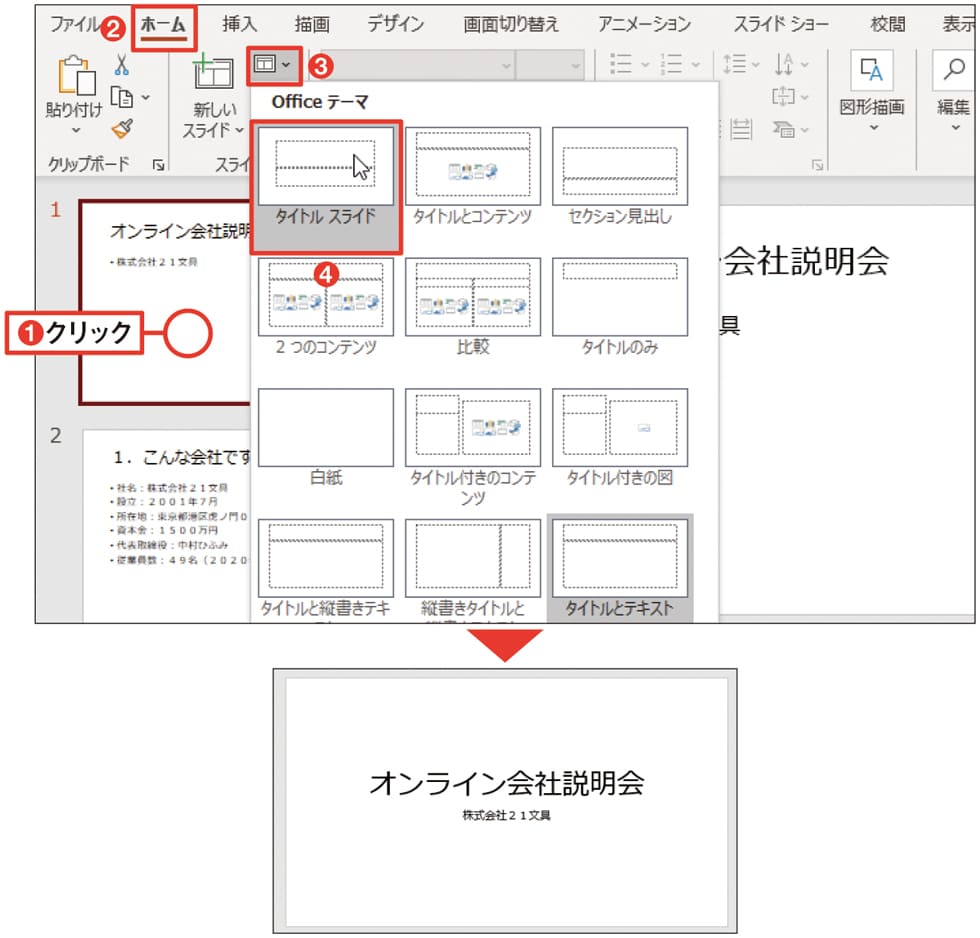Open the 校閲 tab
The width and height of the screenshot is (980, 938).
click(888, 24)
